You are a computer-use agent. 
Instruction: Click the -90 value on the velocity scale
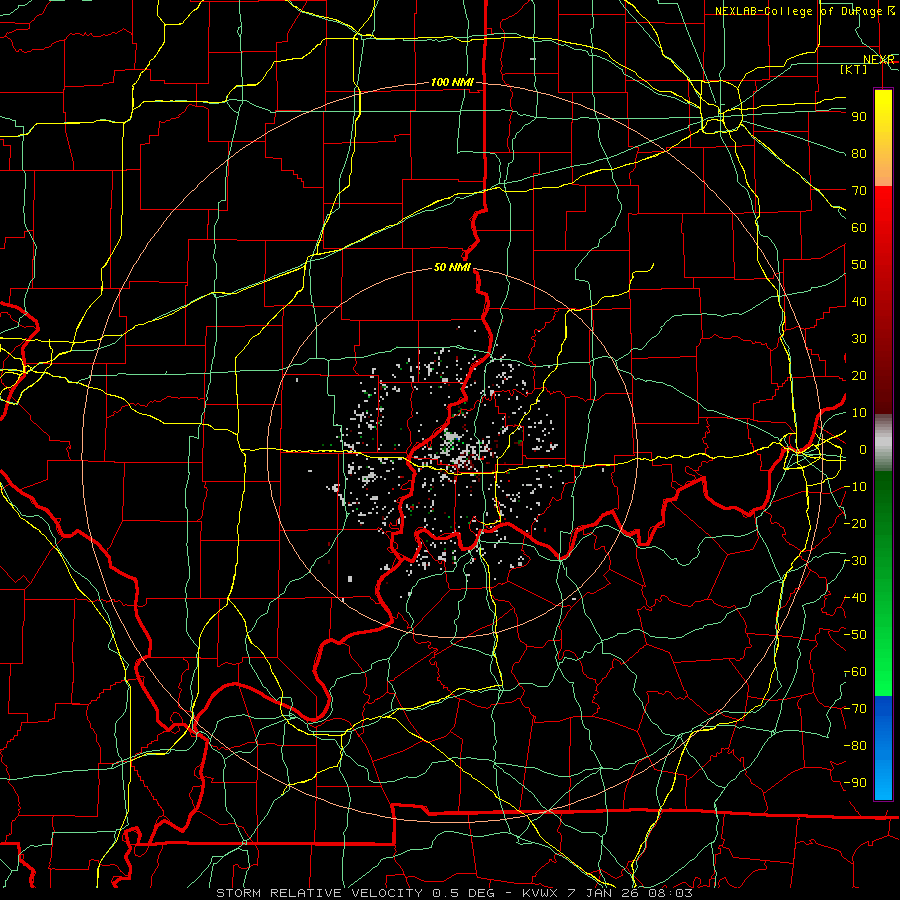[x=856, y=783]
